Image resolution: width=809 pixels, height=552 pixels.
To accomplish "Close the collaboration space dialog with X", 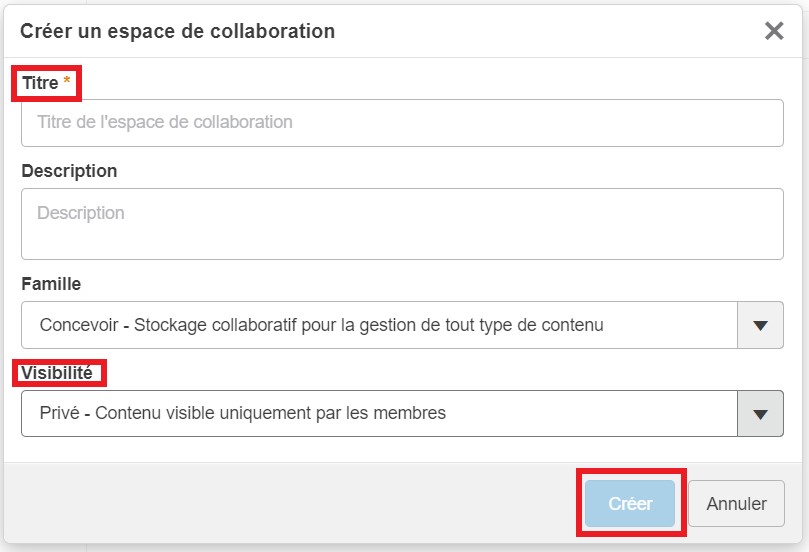I will tap(774, 31).
